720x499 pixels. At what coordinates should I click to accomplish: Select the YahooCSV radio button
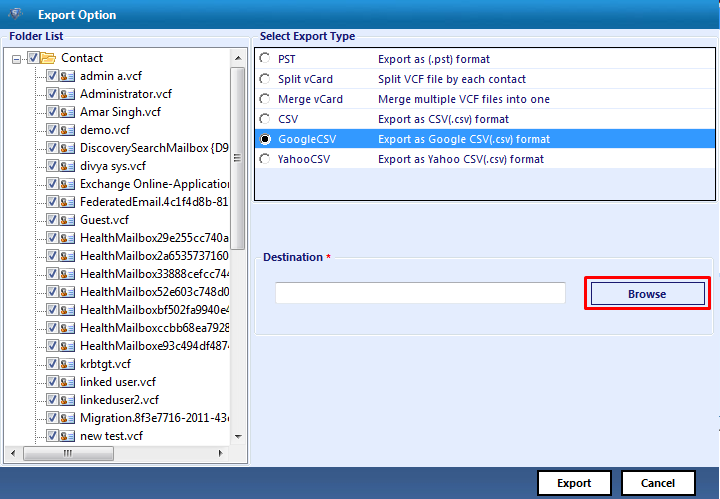tap(265, 159)
